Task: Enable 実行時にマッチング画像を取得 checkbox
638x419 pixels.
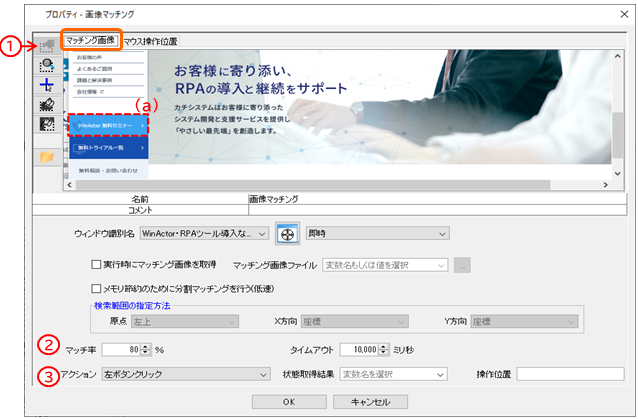Action: pos(96,265)
